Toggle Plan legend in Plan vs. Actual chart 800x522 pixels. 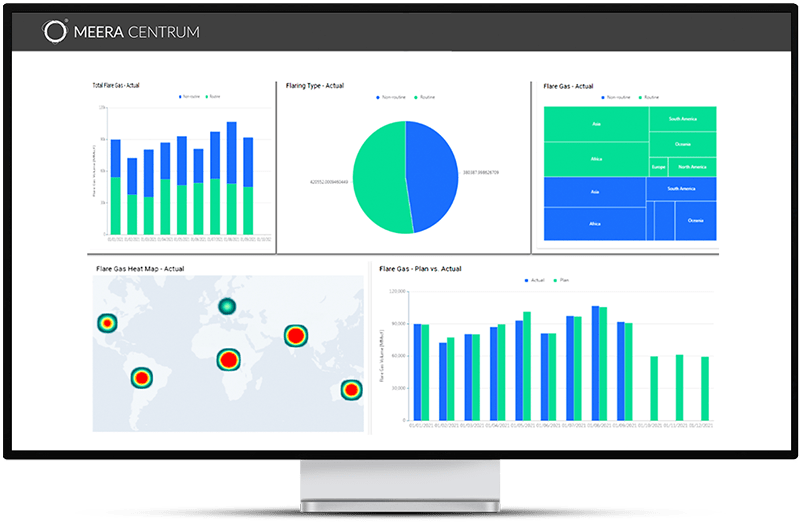point(561,280)
